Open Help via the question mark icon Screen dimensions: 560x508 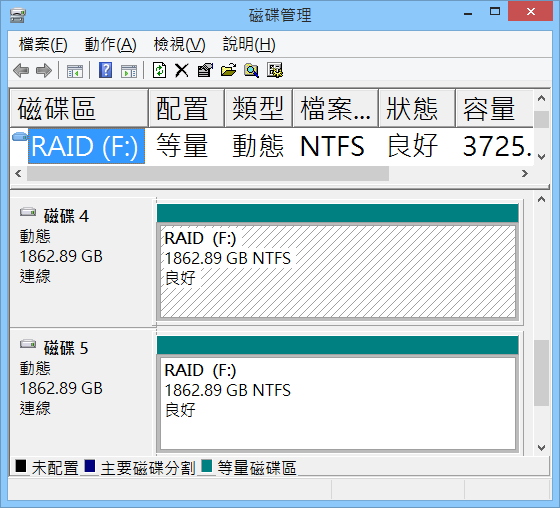click(x=105, y=70)
